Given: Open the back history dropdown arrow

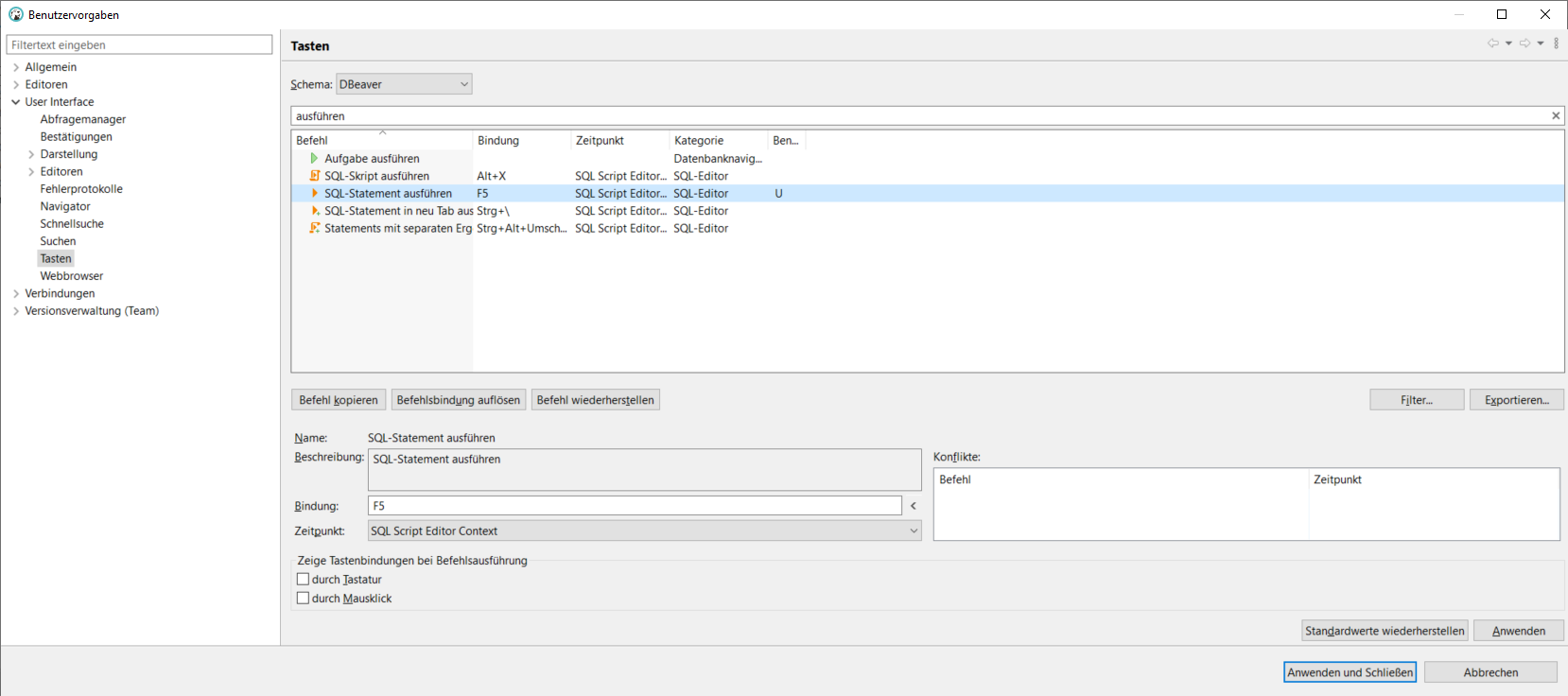Looking at the screenshot, I should point(1508,43).
